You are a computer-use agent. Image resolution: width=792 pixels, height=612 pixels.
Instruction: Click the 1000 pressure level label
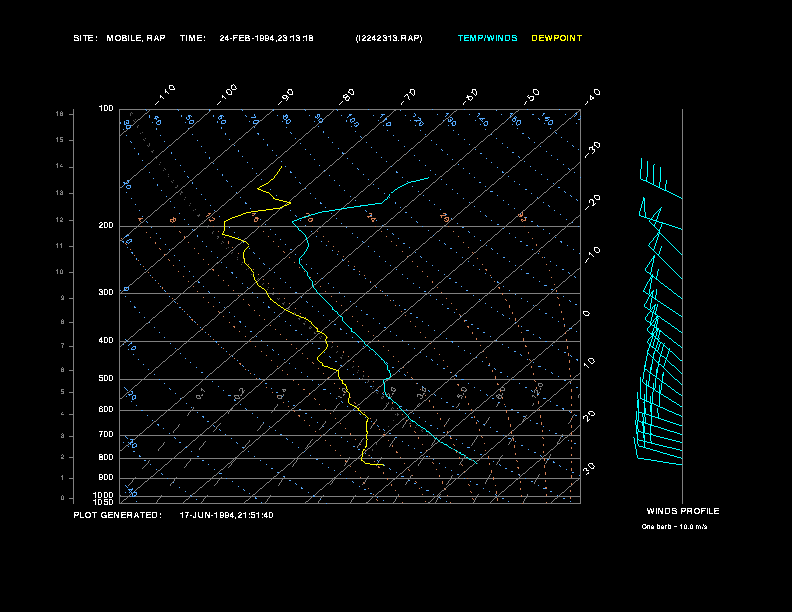(x=104, y=495)
